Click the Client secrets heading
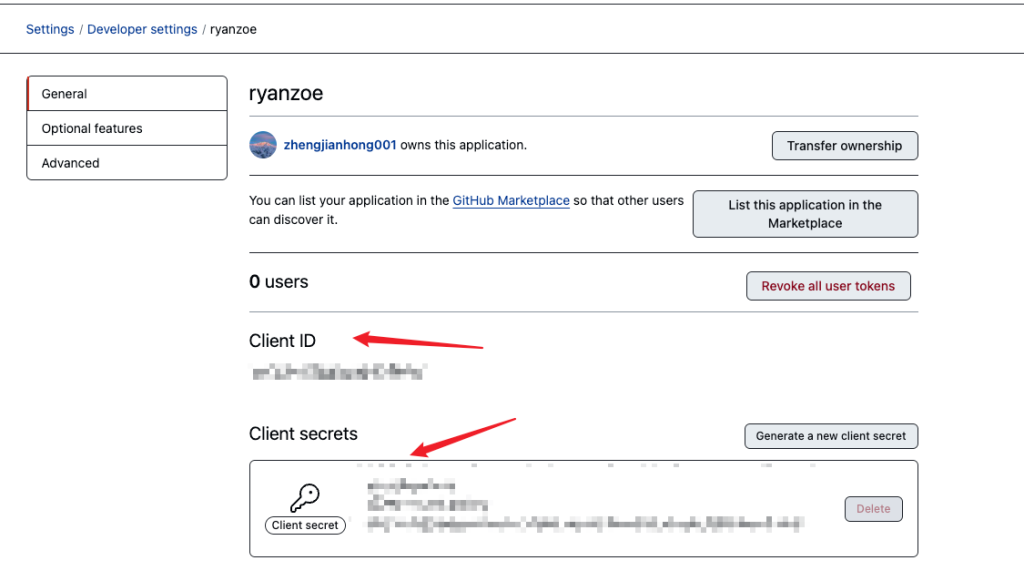 click(x=303, y=434)
